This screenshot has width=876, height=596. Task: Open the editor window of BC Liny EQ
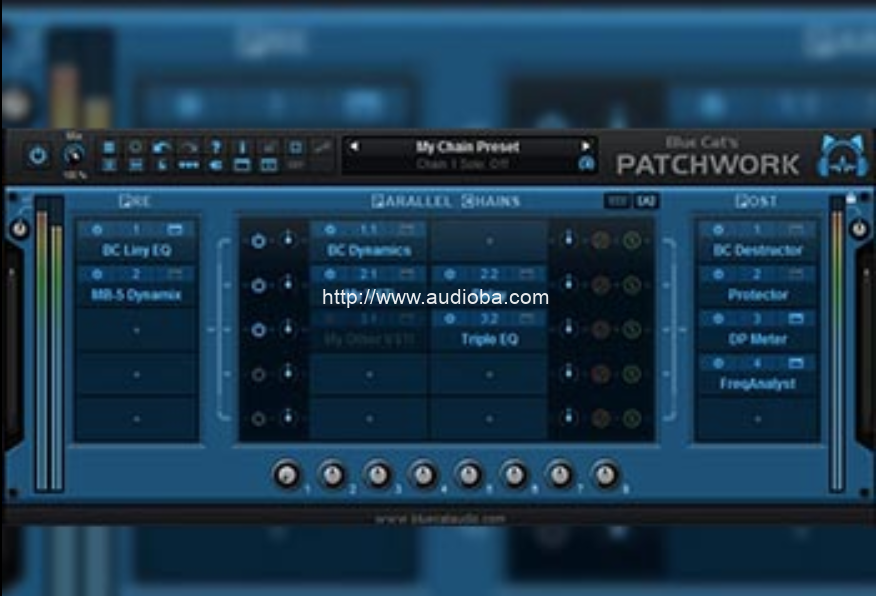coord(175,230)
